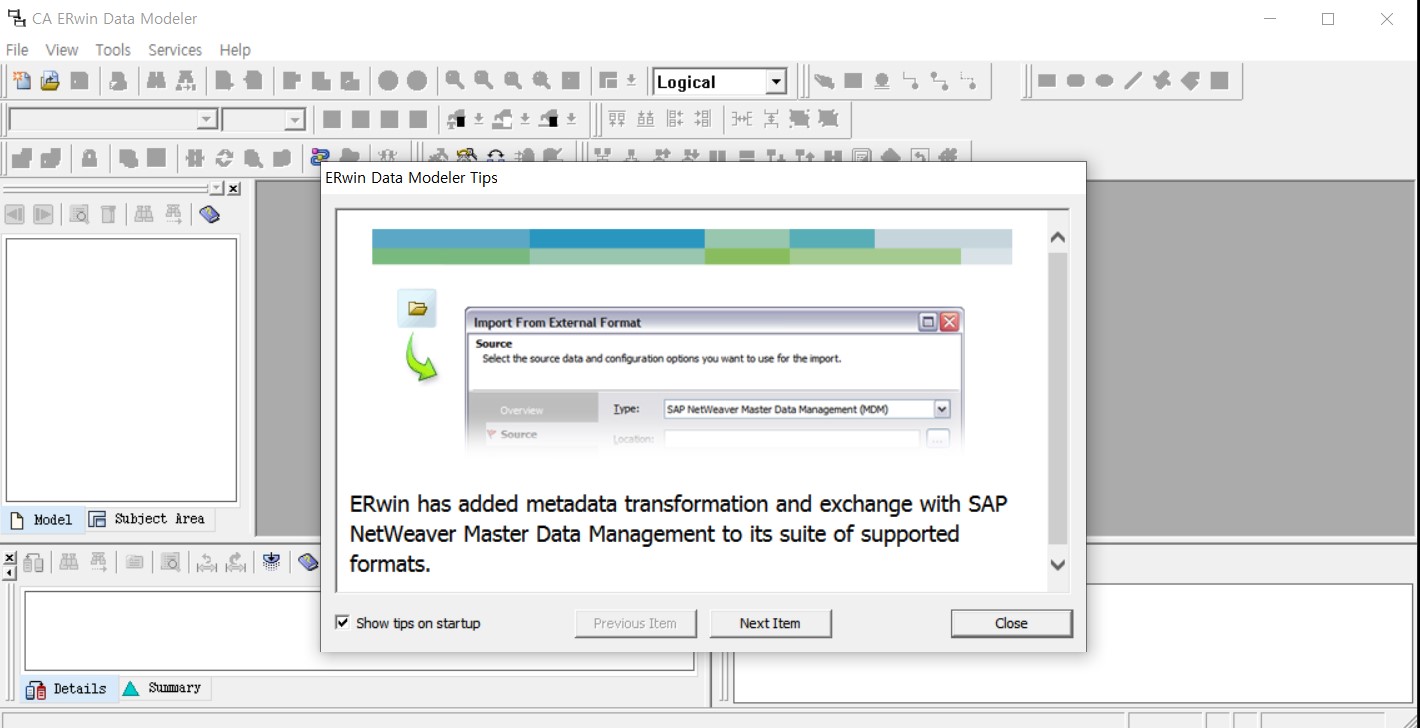Select the Rounded rectangle drawing tool
Image resolution: width=1420 pixels, height=728 pixels.
[1076, 81]
